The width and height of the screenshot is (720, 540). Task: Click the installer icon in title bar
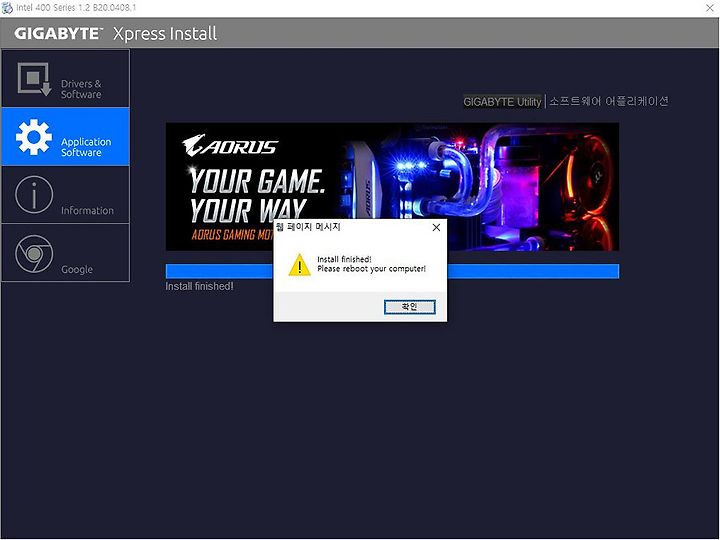(x=7, y=8)
